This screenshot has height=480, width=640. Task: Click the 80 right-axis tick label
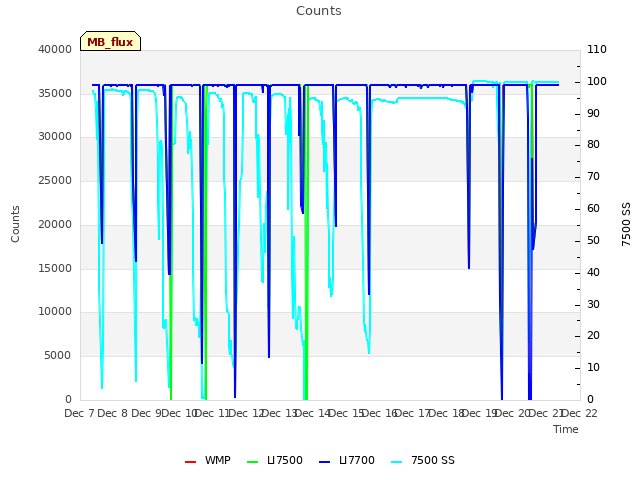pyautogui.click(x=593, y=144)
